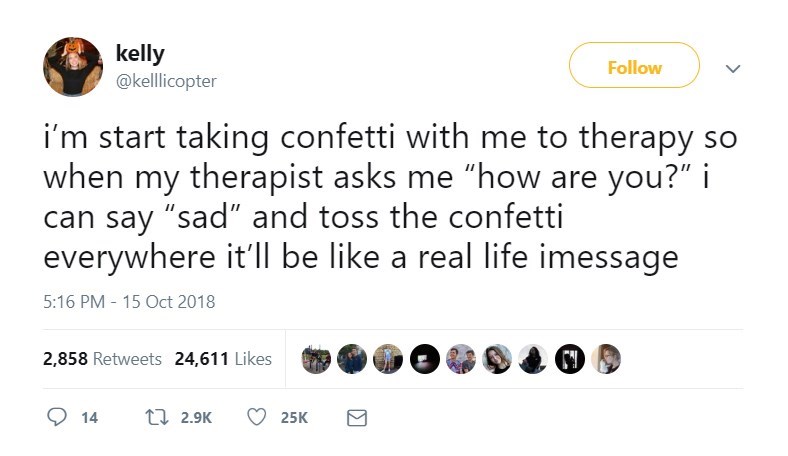View the 2,858 Retweets list
This screenshot has height=456, width=788.
pos(102,359)
